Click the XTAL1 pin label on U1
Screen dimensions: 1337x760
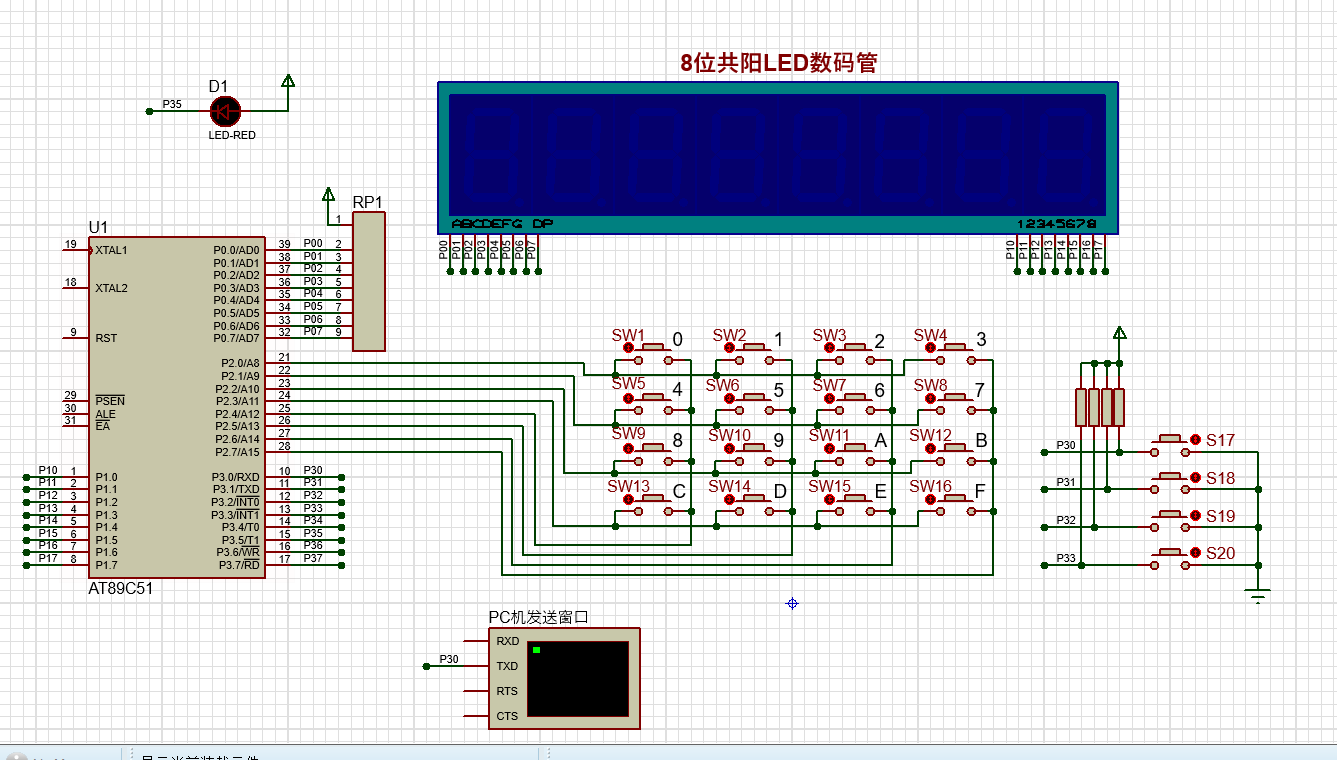[112, 250]
